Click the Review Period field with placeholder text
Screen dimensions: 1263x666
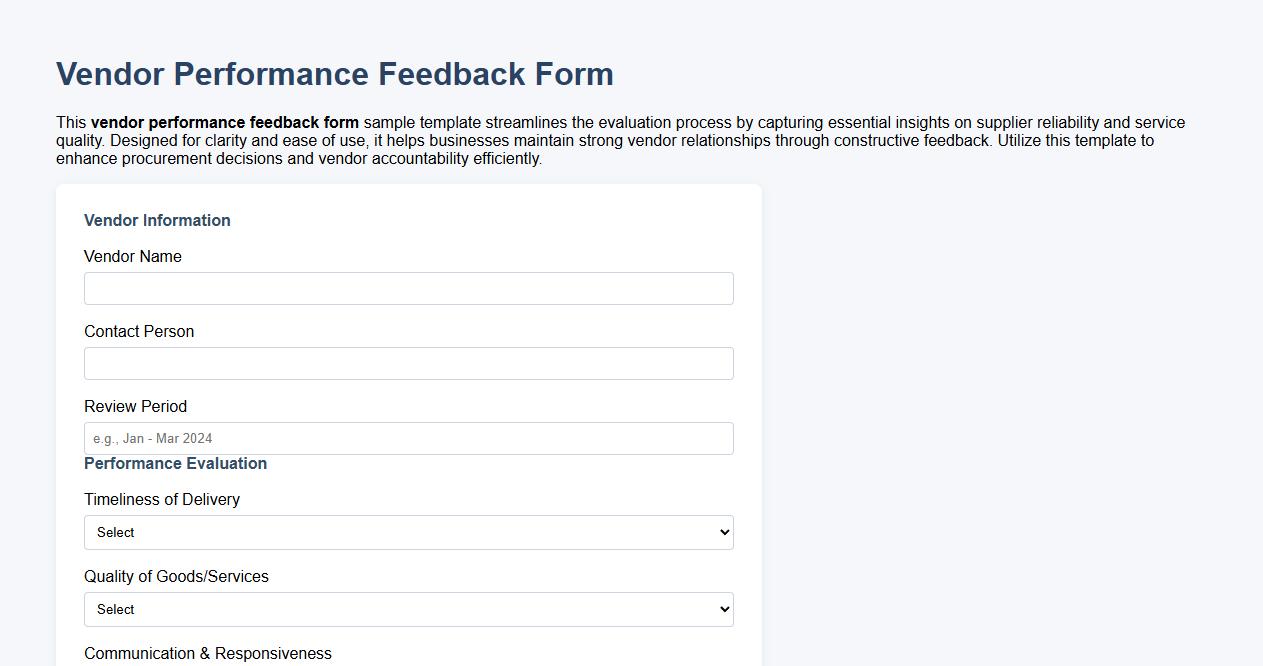pyautogui.click(x=408, y=438)
